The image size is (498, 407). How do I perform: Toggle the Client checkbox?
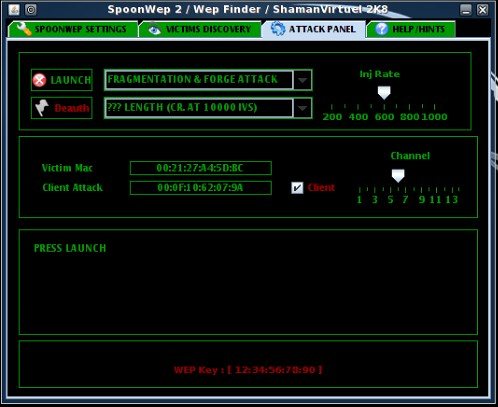click(x=297, y=188)
